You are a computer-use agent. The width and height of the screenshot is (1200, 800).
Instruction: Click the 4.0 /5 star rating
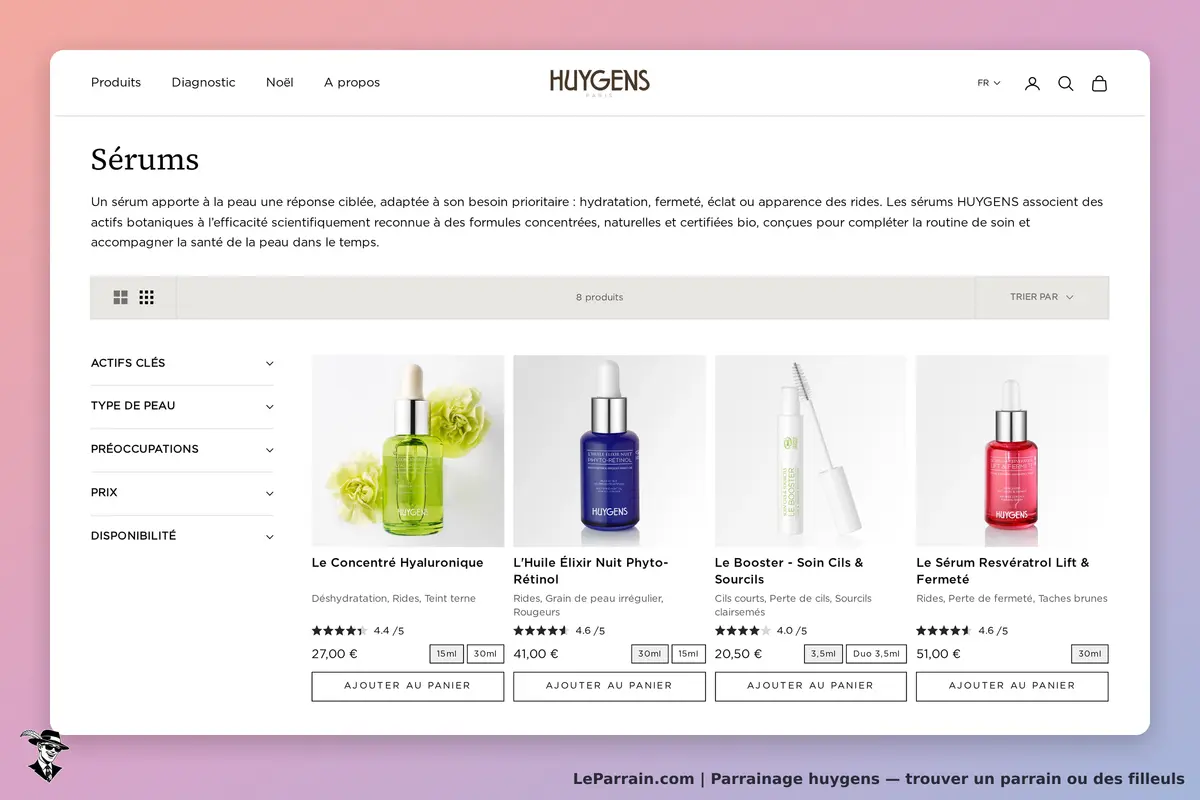[761, 631]
